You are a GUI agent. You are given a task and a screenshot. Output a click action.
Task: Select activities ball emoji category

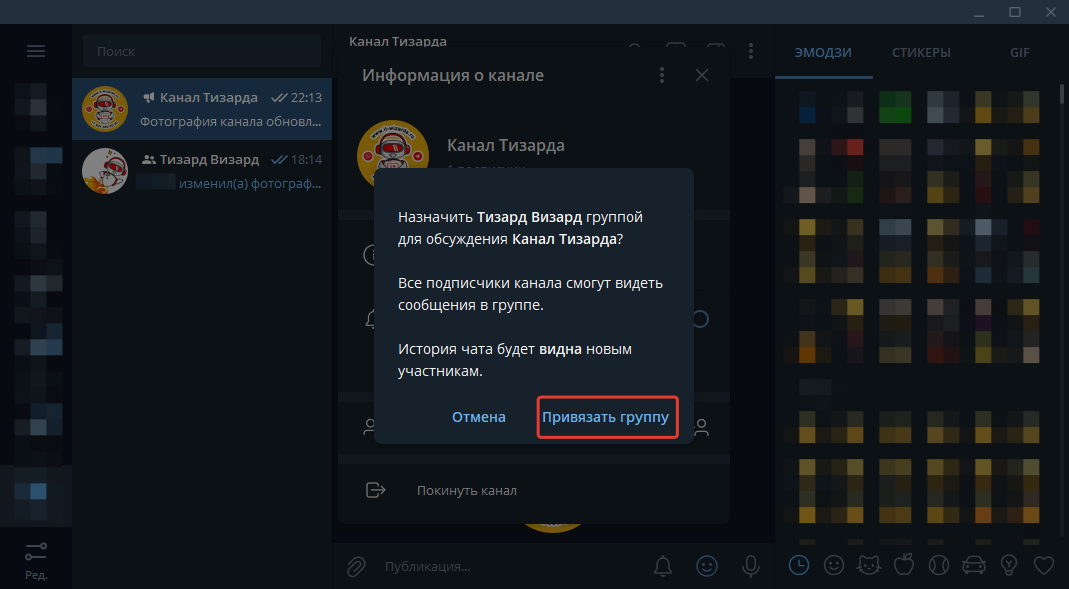[x=939, y=564]
